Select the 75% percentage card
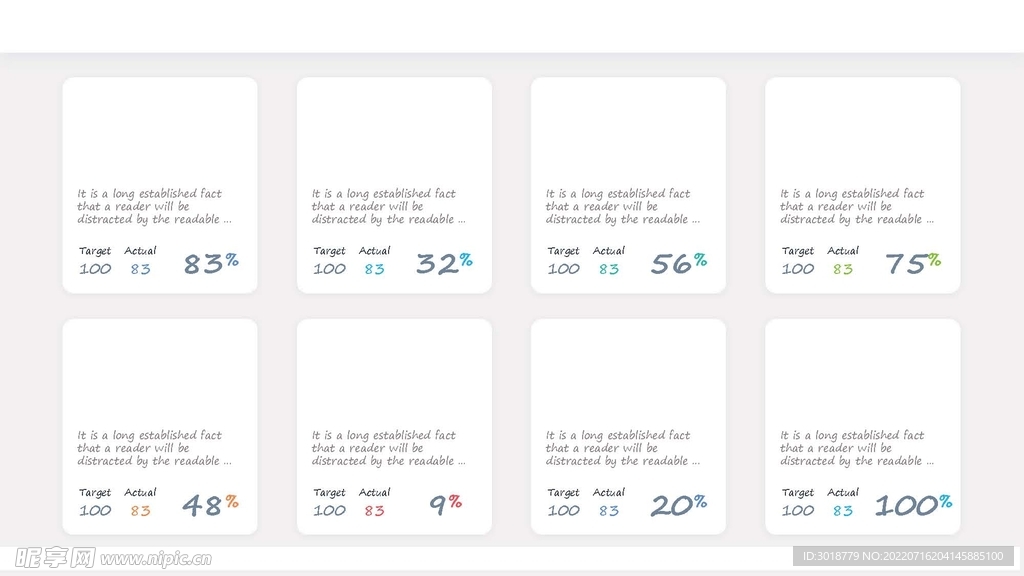This screenshot has height=576, width=1024. tap(863, 185)
